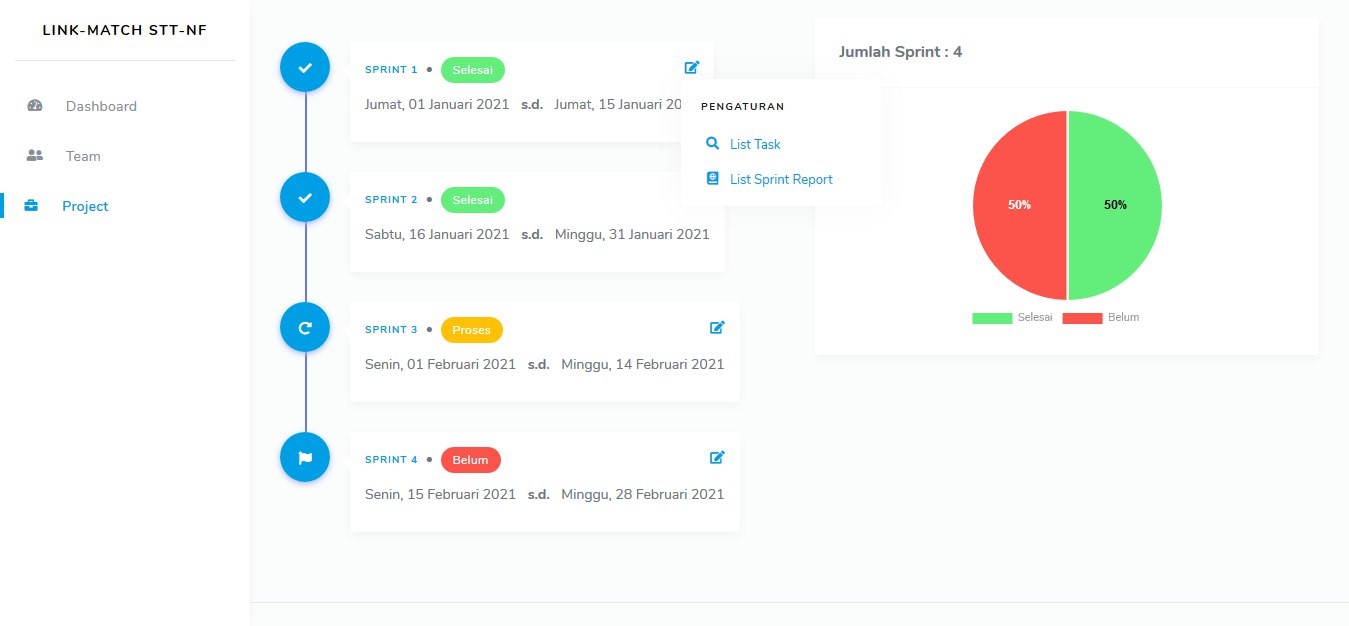Viewport: 1349px width, 626px height.
Task: Click Sprint 2 checkmark timeline circle
Action: (305, 197)
